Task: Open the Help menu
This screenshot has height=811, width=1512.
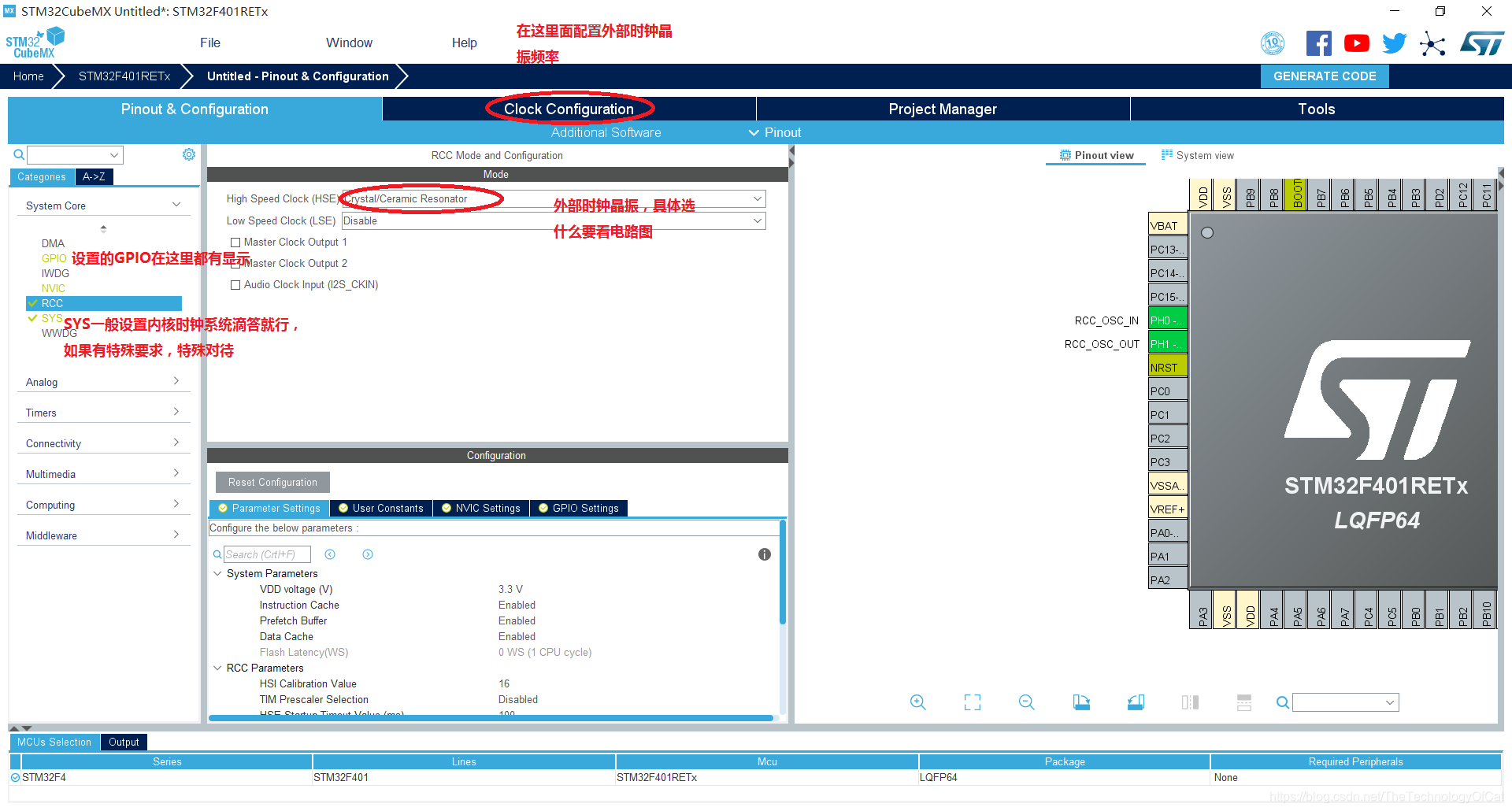Action: tap(465, 43)
